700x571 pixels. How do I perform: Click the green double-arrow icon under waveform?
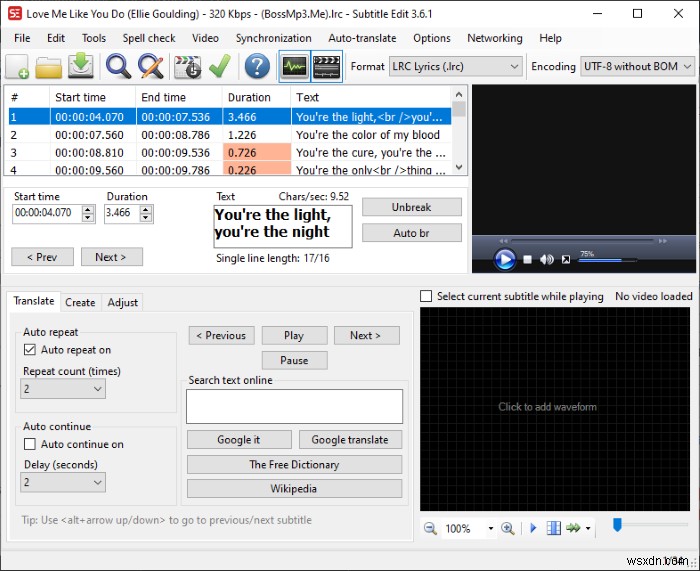pos(573,529)
